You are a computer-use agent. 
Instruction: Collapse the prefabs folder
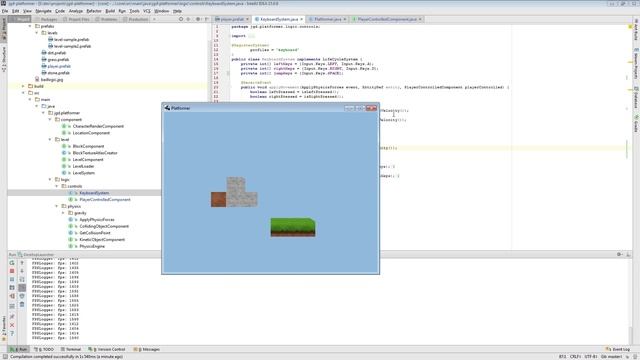click(30, 26)
